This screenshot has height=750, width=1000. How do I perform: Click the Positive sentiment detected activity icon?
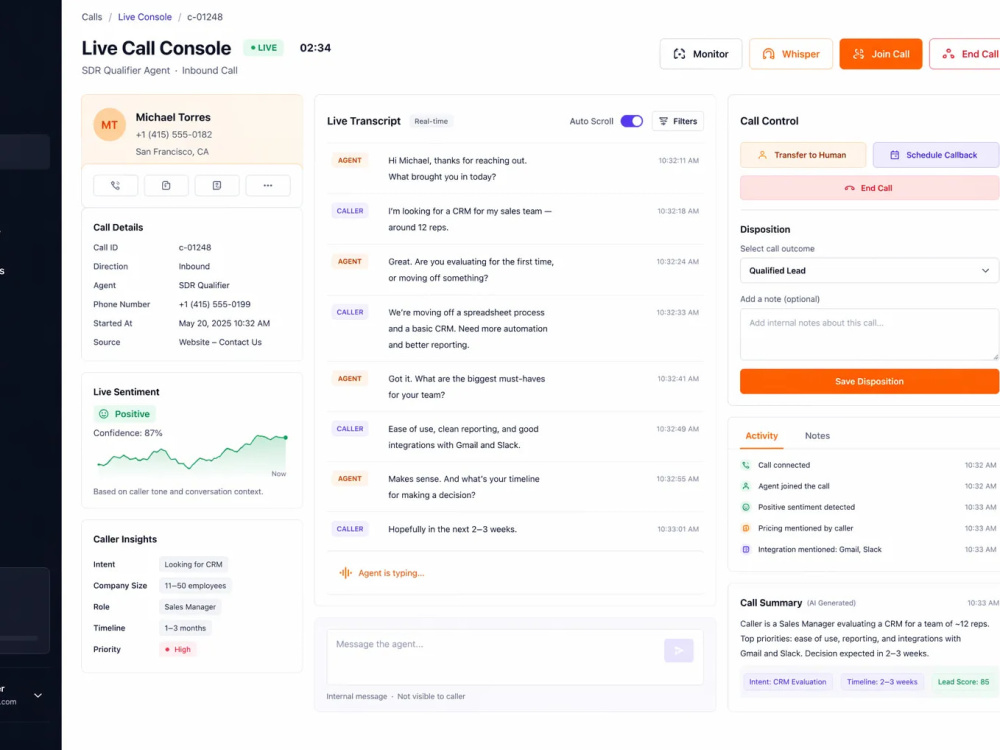pyautogui.click(x=746, y=507)
